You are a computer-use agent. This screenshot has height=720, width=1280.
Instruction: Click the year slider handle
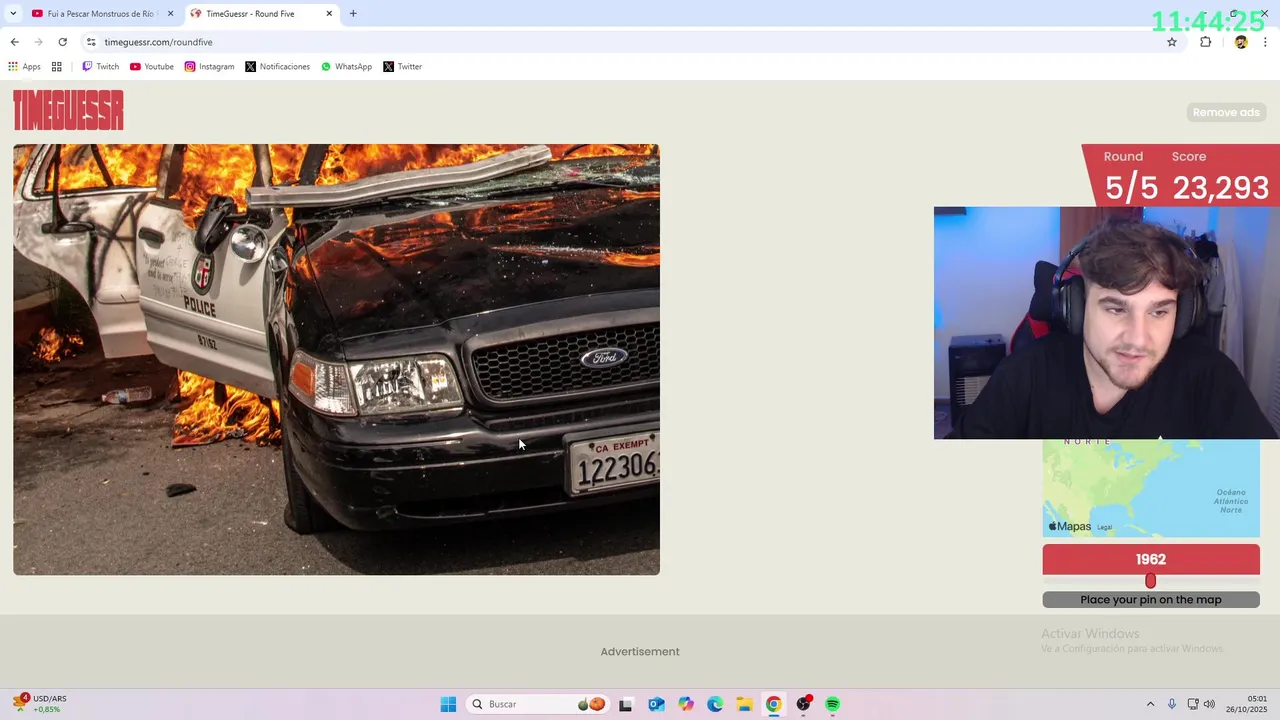(x=1150, y=581)
